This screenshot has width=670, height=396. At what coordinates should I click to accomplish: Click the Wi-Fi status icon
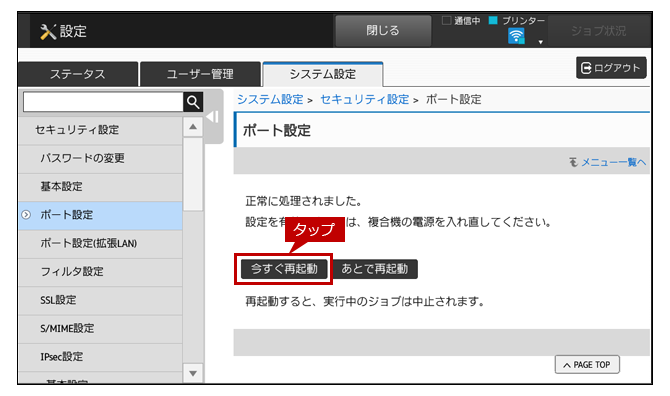pyautogui.click(x=516, y=36)
